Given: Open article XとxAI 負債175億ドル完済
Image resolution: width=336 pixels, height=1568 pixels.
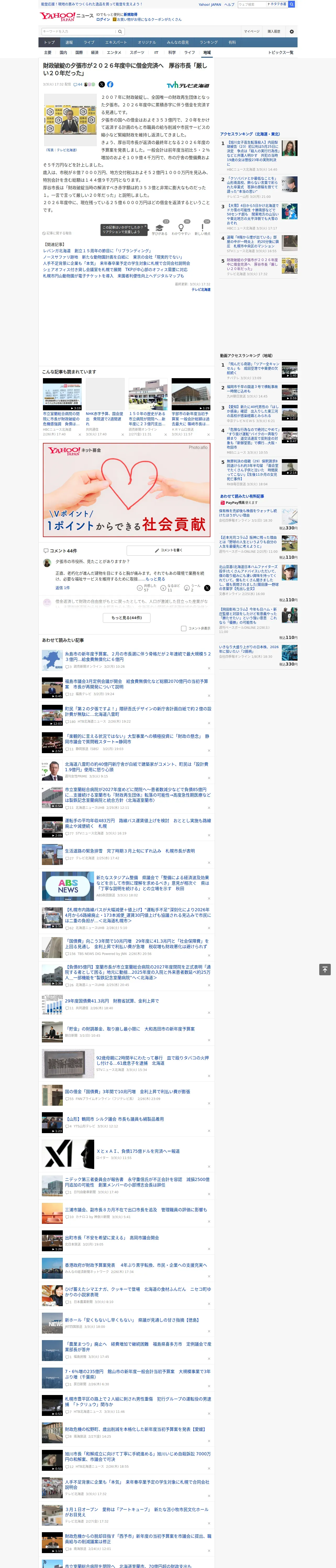Looking at the screenshot, I should coord(138,1151).
